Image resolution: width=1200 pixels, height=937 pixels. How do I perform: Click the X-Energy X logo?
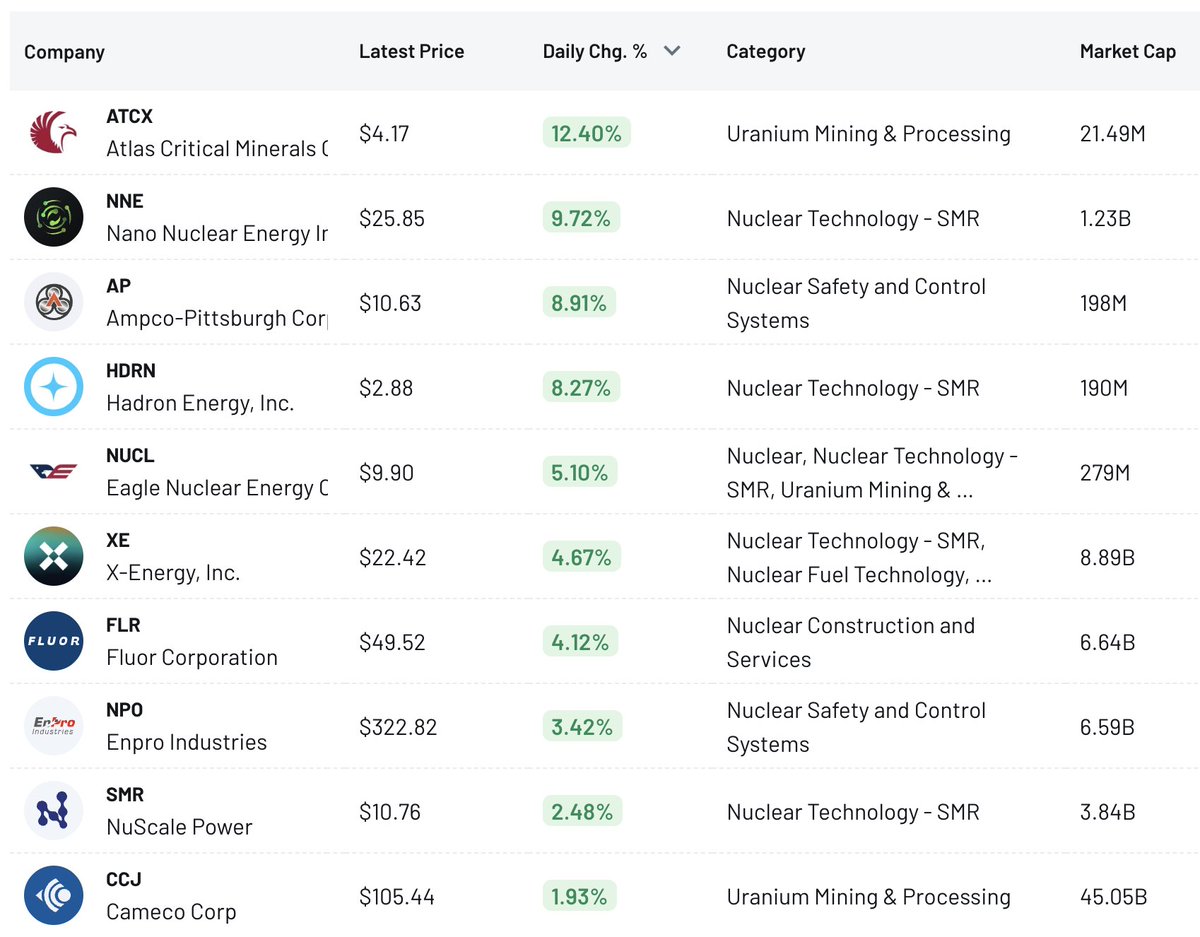click(53, 556)
